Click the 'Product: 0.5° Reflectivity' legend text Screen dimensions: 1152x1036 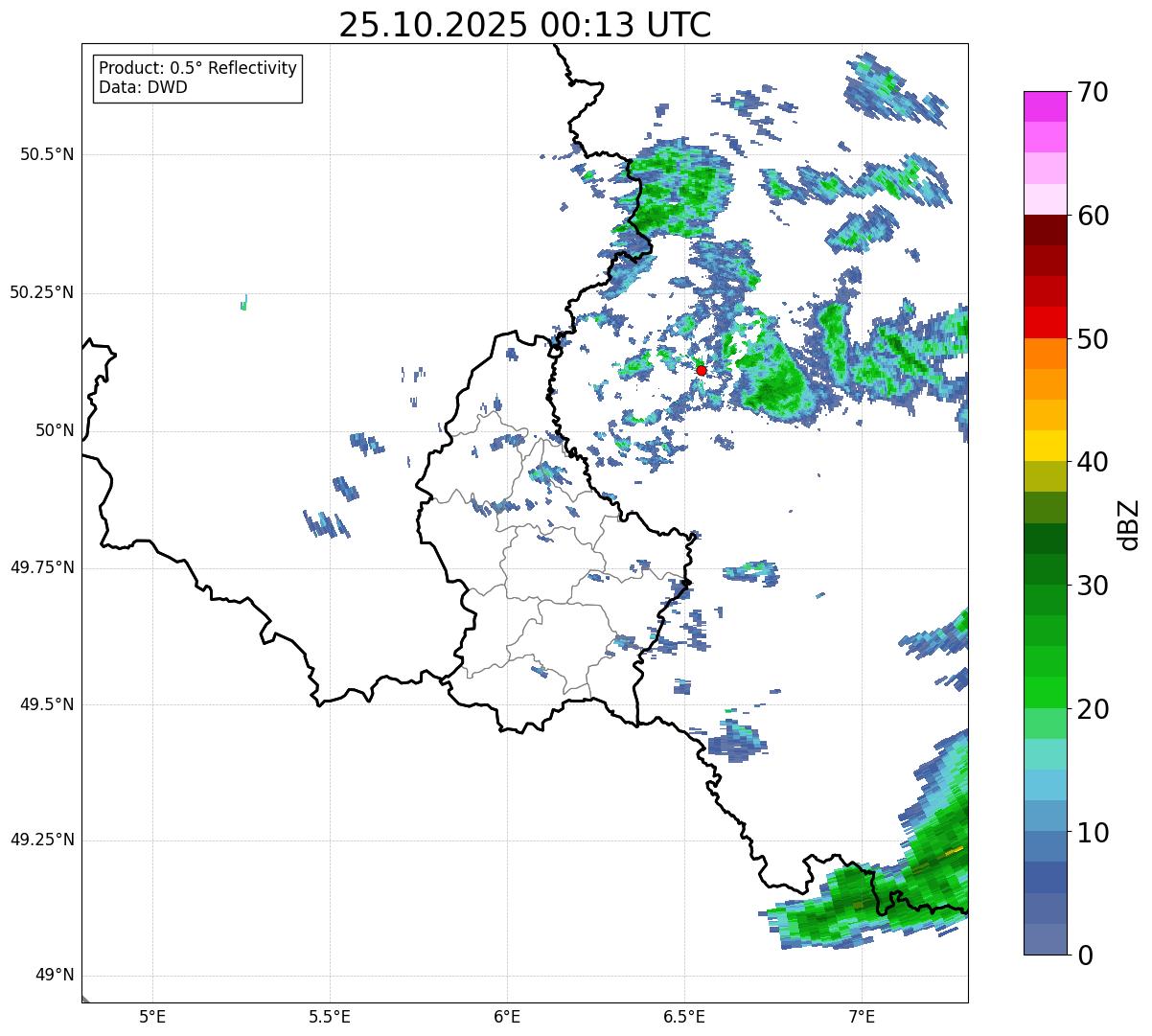tap(197, 69)
